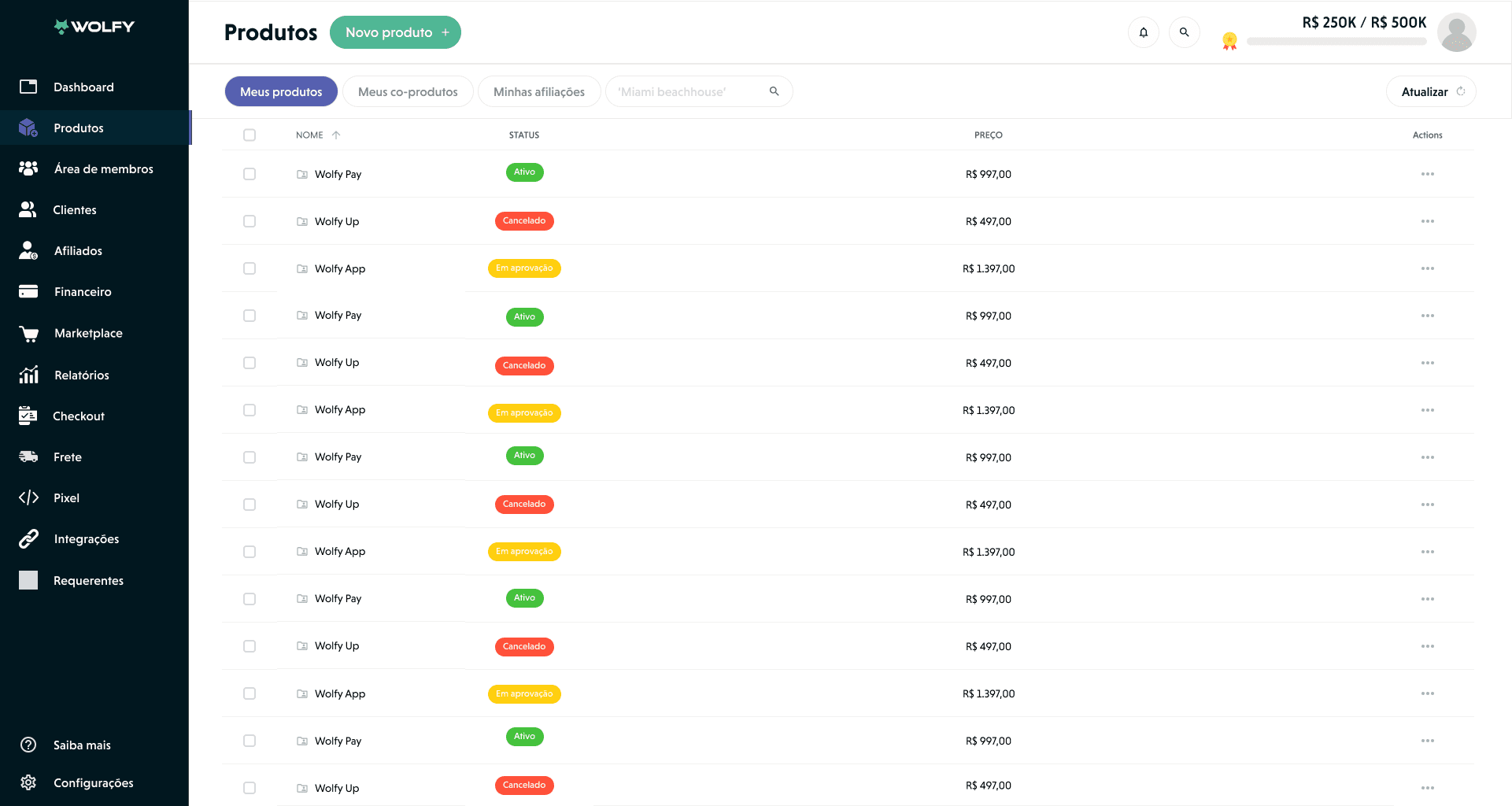Open Marketplace via the cart icon
1512x806 pixels.
point(29,334)
